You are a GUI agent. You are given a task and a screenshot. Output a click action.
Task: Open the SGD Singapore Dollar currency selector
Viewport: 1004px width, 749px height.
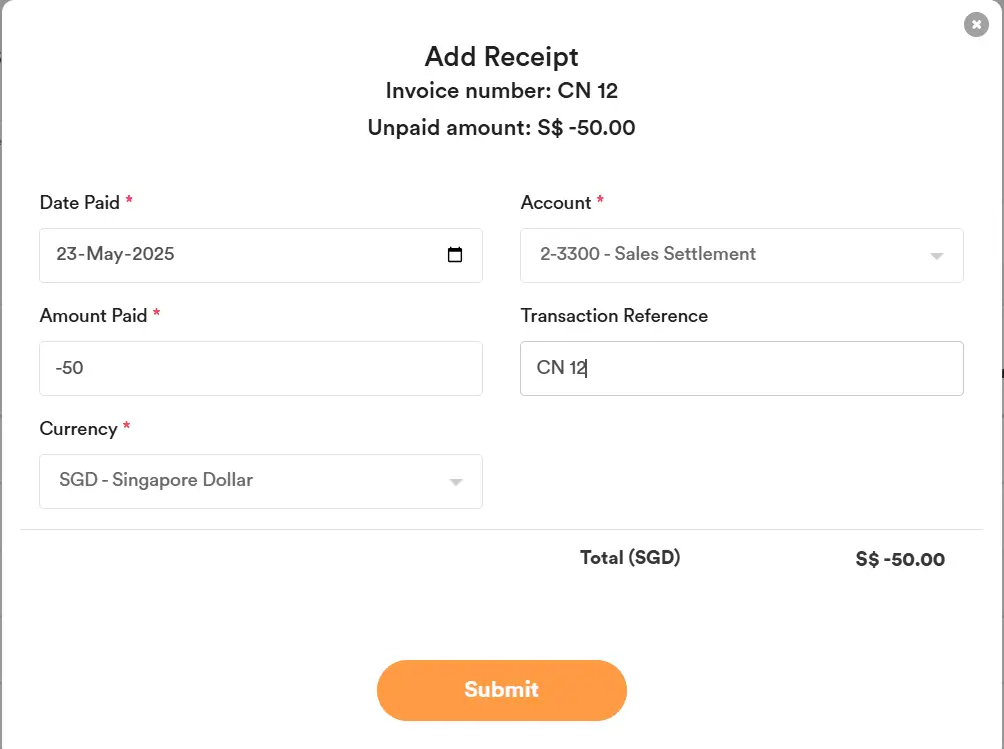pos(260,481)
